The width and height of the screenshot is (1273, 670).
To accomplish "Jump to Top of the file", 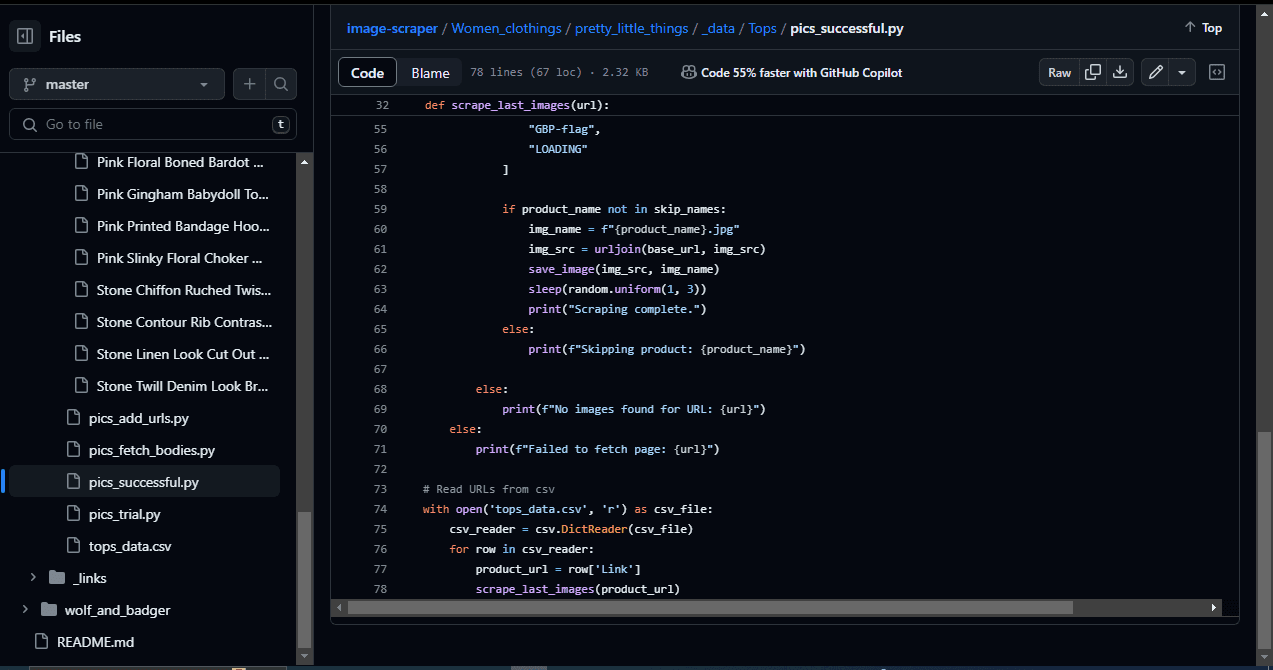I will tap(1203, 28).
